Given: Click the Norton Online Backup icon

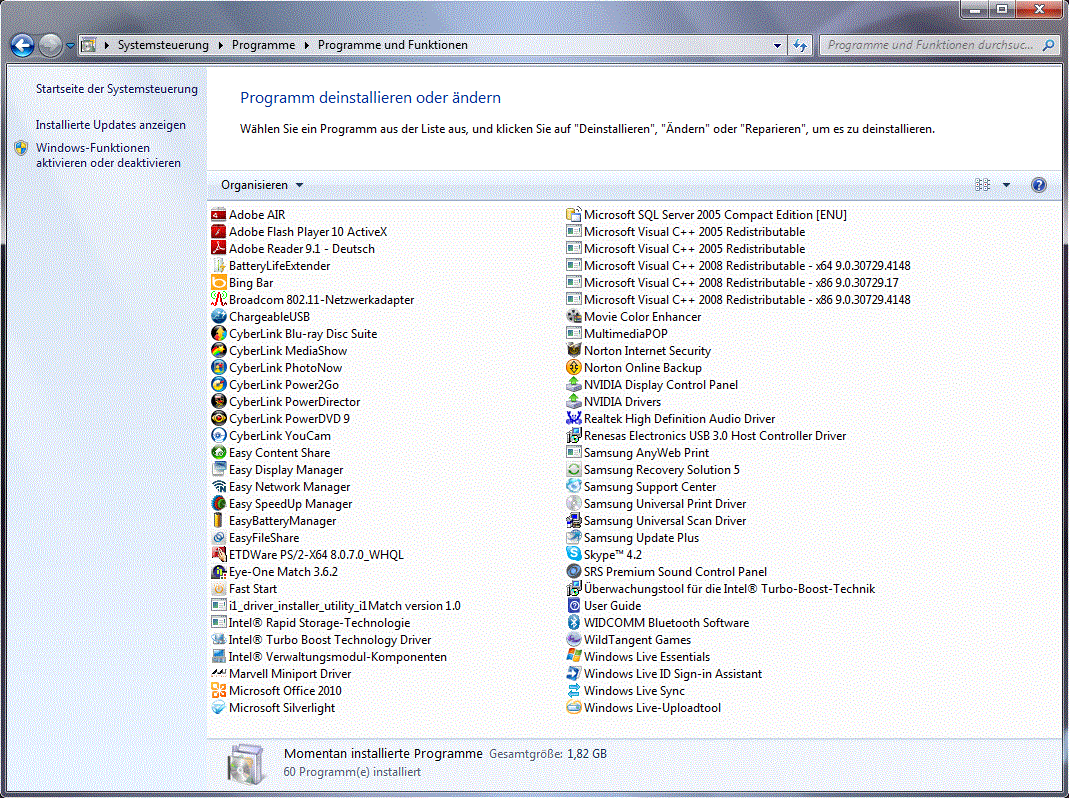Looking at the screenshot, I should (574, 368).
